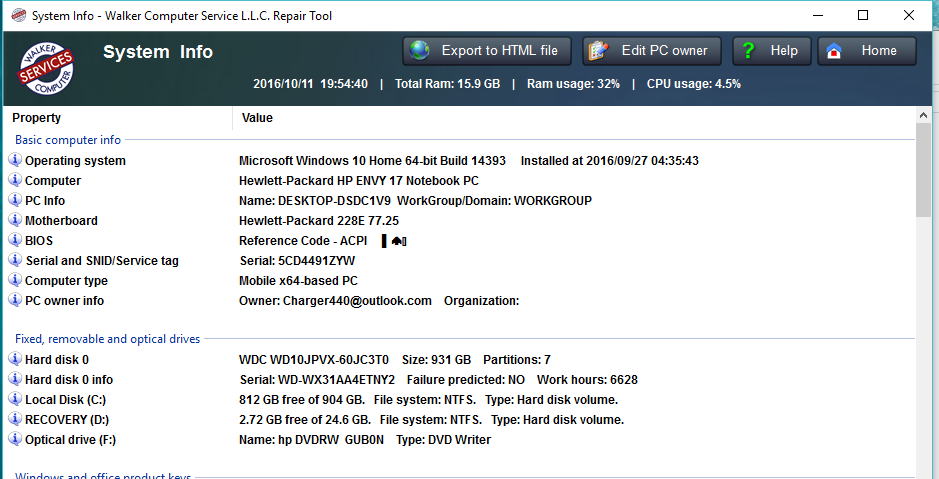
Task: Minimize the System Info window
Action: click(817, 16)
